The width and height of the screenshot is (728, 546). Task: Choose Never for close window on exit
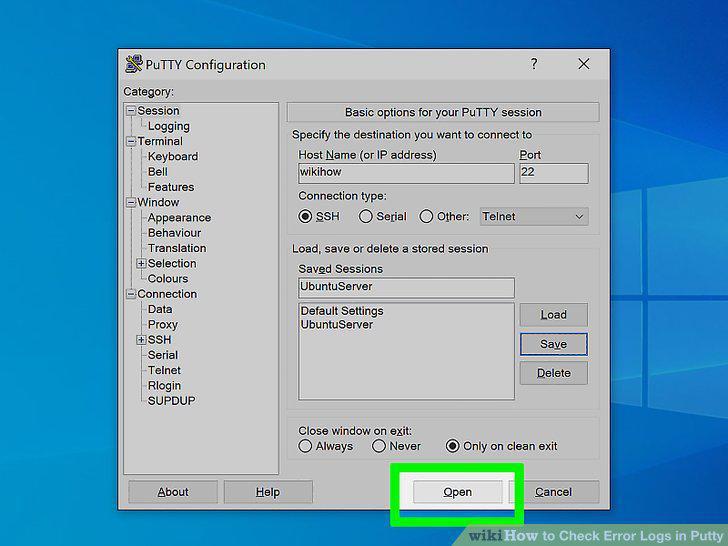pyautogui.click(x=379, y=446)
